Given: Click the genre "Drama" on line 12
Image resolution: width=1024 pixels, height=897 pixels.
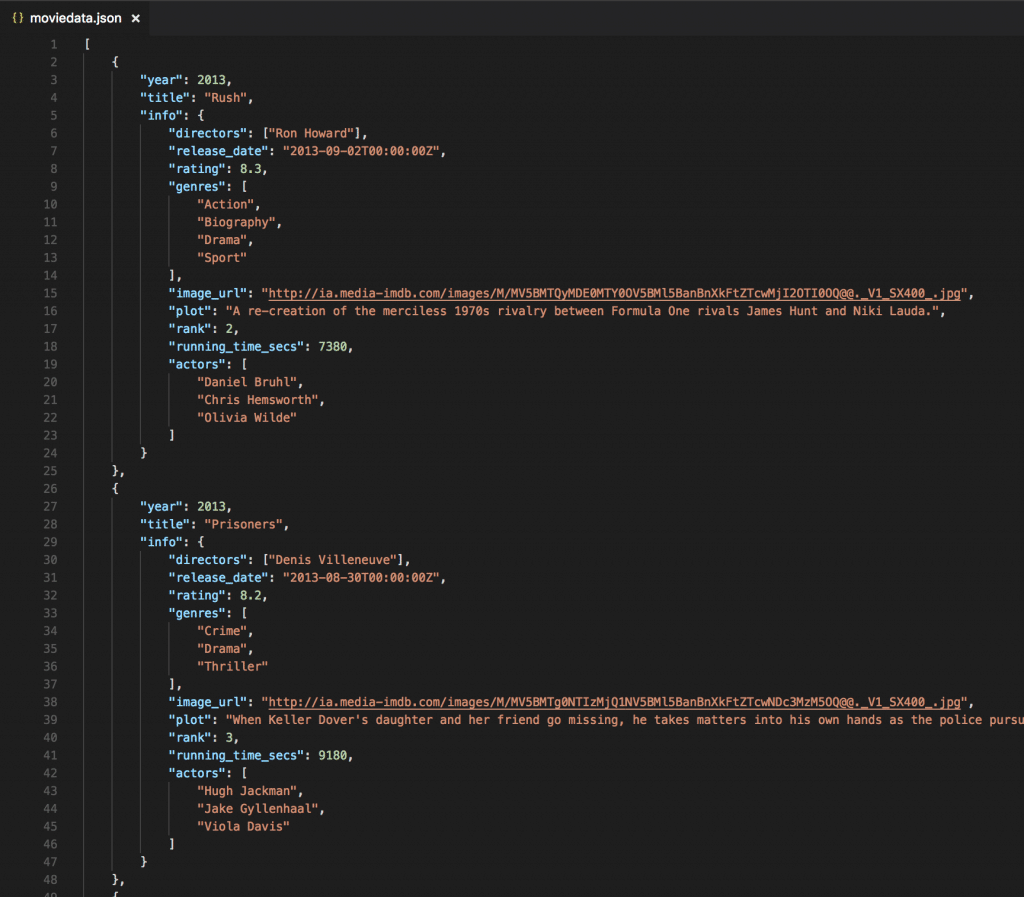Looking at the screenshot, I should click(x=222, y=240).
